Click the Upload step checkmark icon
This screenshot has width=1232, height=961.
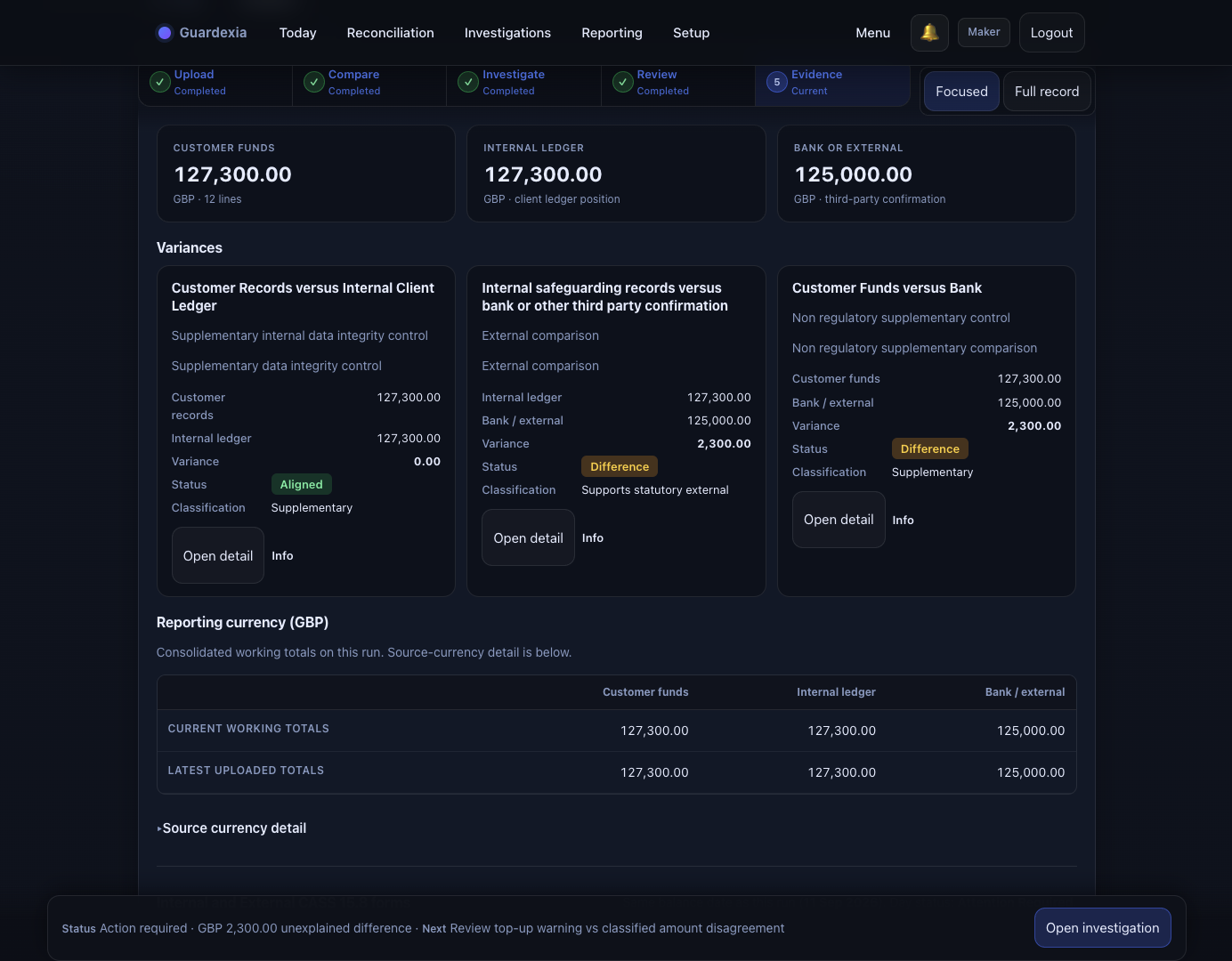[x=160, y=82]
